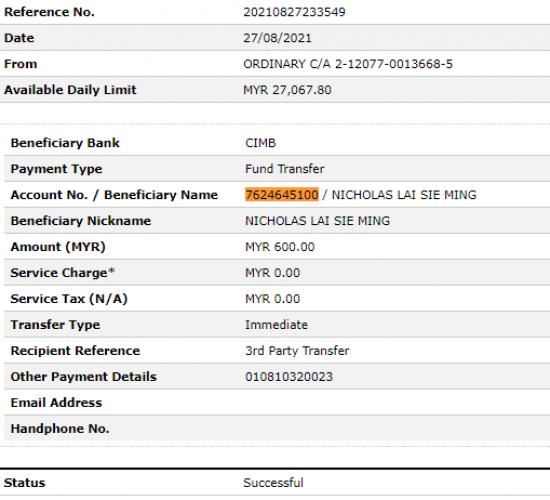Click the Service Tax MYR 0.00 value

pyautogui.click(x=272, y=299)
